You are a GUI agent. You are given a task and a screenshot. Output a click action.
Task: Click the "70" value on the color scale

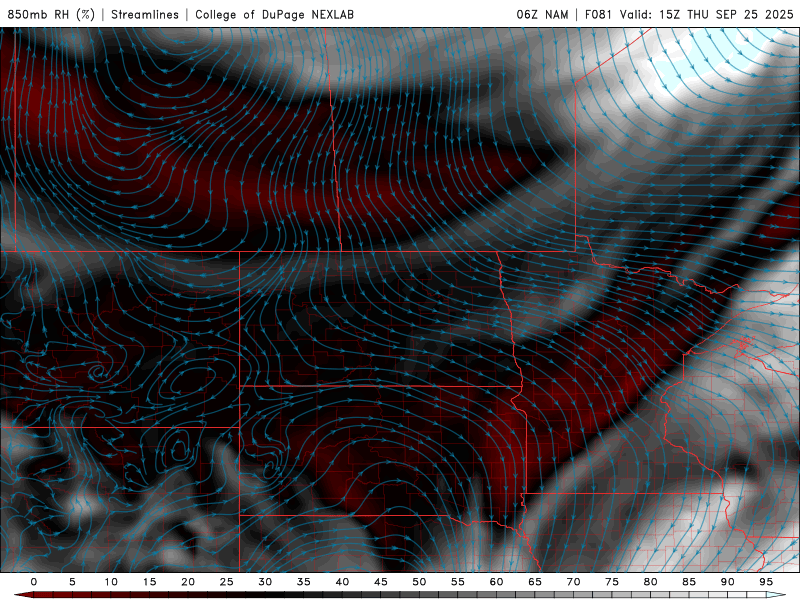point(573,582)
